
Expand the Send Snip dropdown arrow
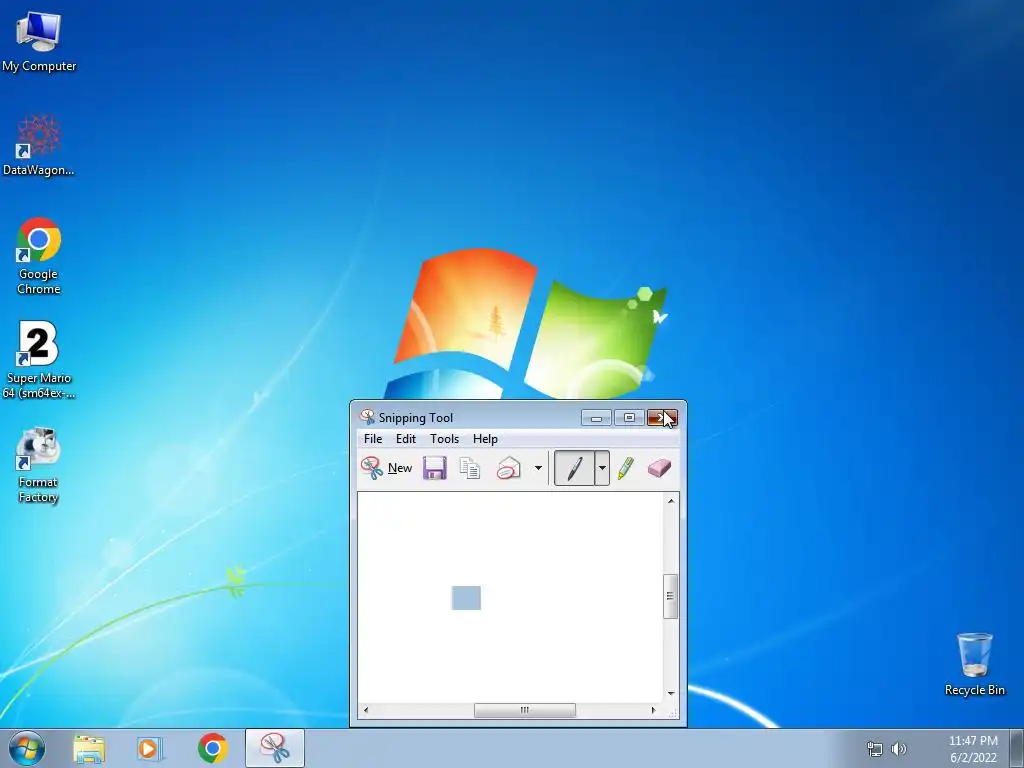pyautogui.click(x=538, y=468)
